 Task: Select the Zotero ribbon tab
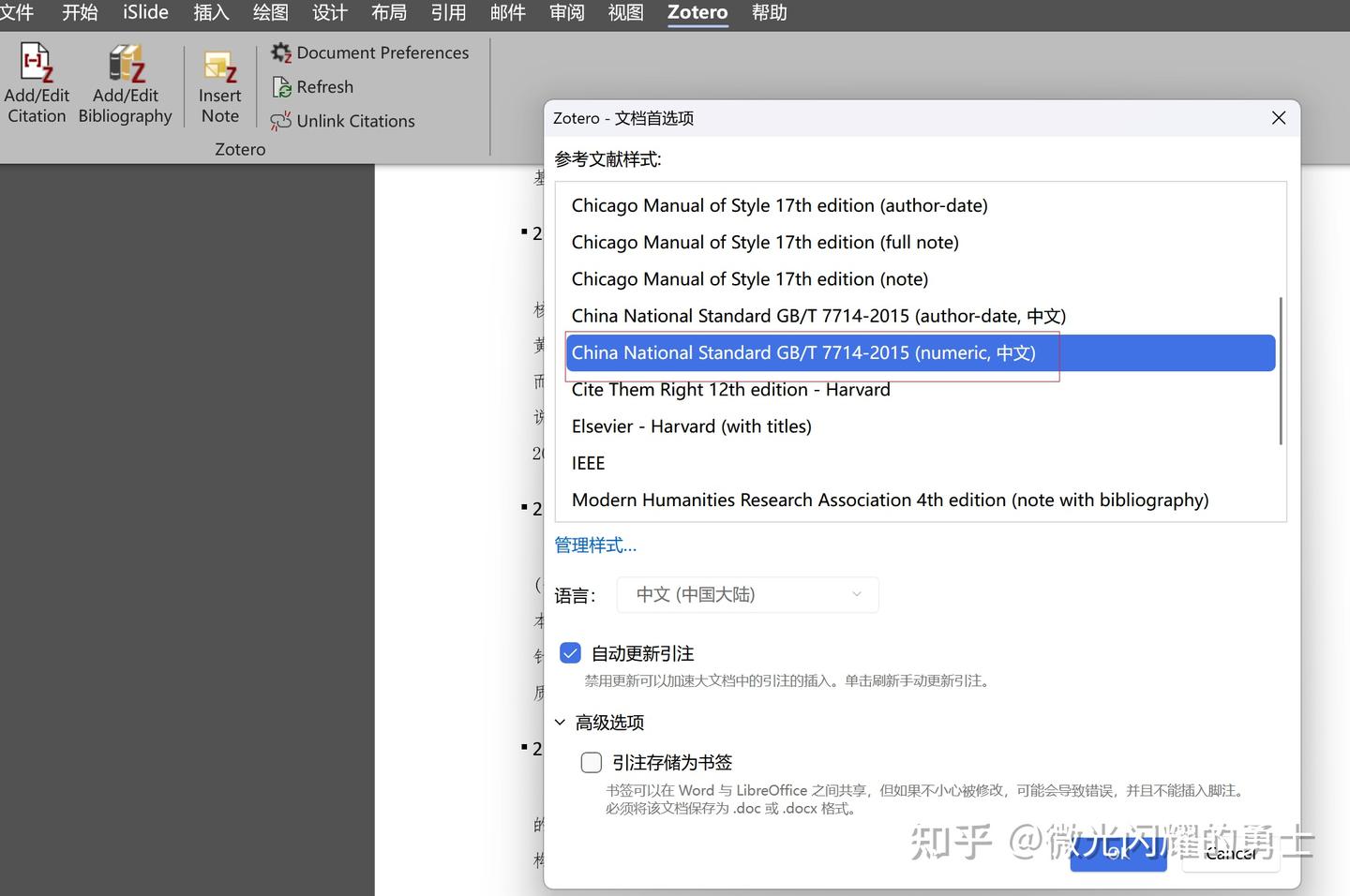[697, 13]
